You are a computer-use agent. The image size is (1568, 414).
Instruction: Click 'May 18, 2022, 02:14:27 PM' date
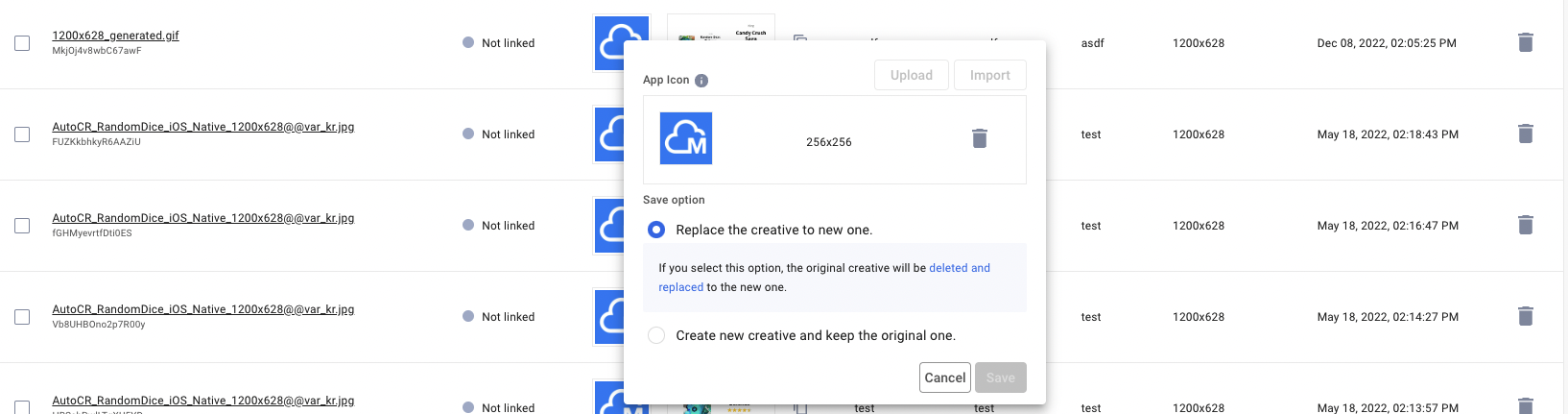point(1388,317)
